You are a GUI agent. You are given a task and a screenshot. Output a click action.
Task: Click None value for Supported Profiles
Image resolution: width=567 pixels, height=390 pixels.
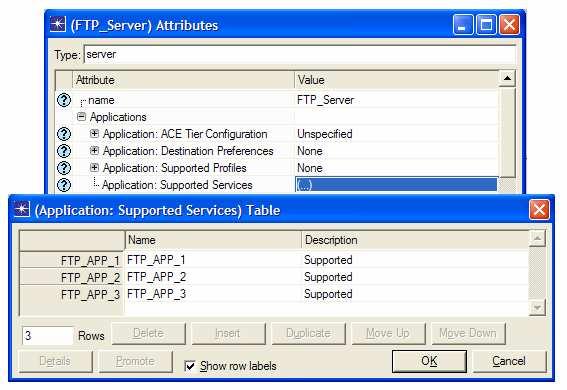coord(310,168)
